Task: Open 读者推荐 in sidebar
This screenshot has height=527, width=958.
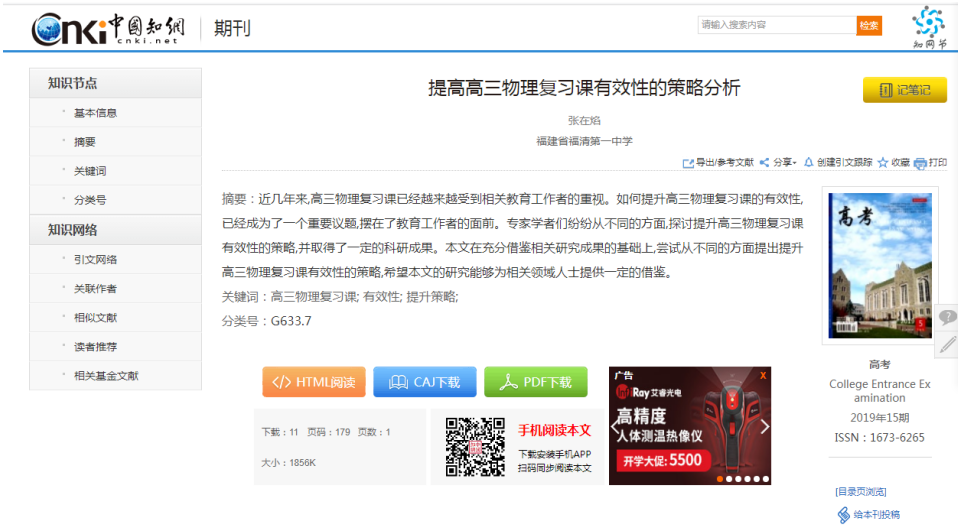Action: click(95, 346)
